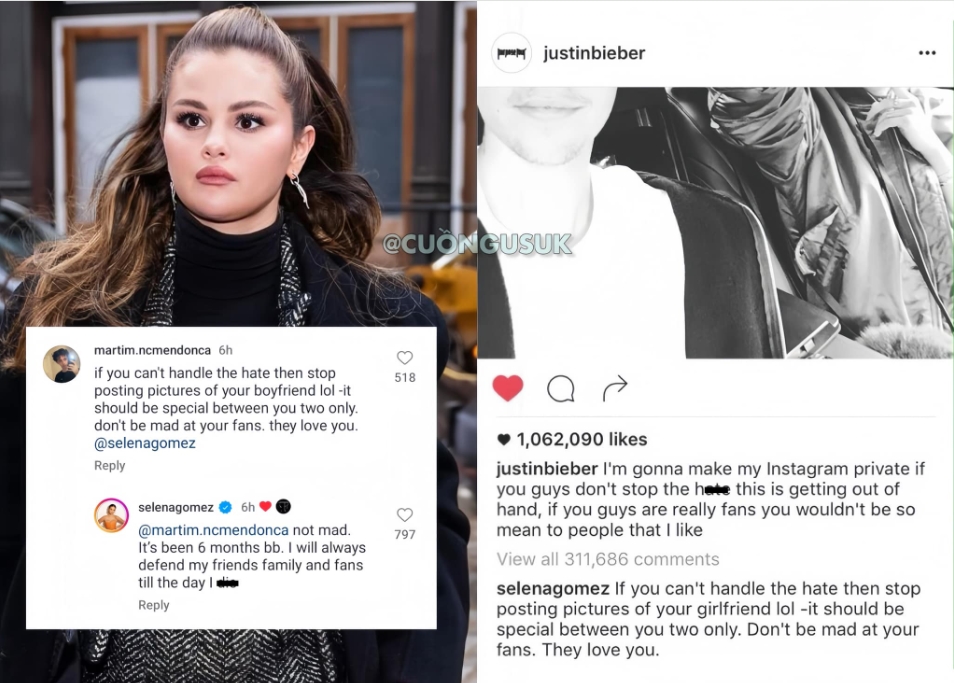Open the @selenagomez mention link
954x683 pixels.
click(x=145, y=443)
